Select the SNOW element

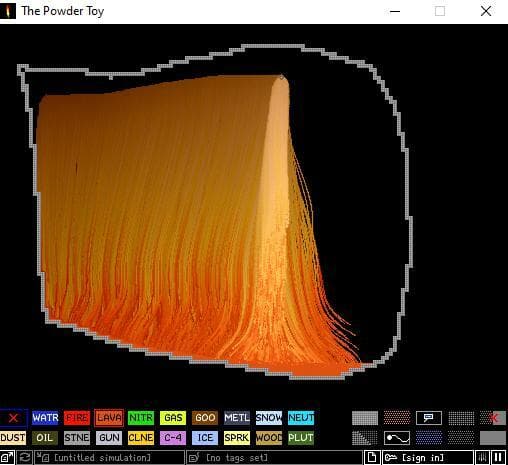pyautogui.click(x=269, y=418)
